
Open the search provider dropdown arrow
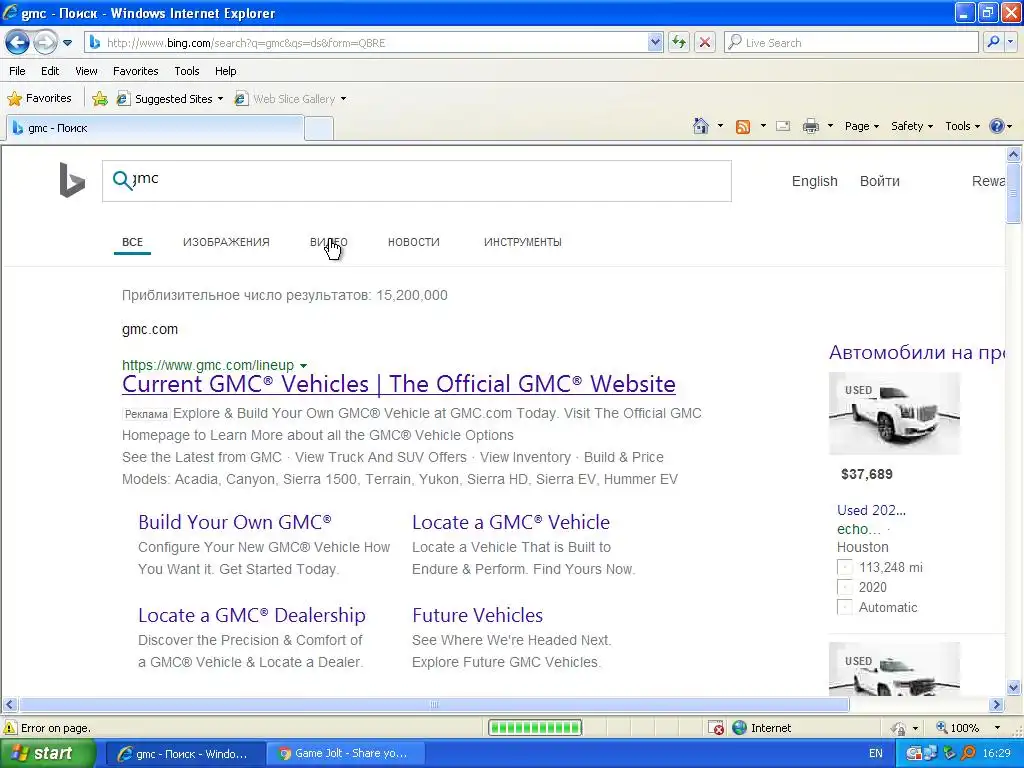click(x=1011, y=43)
